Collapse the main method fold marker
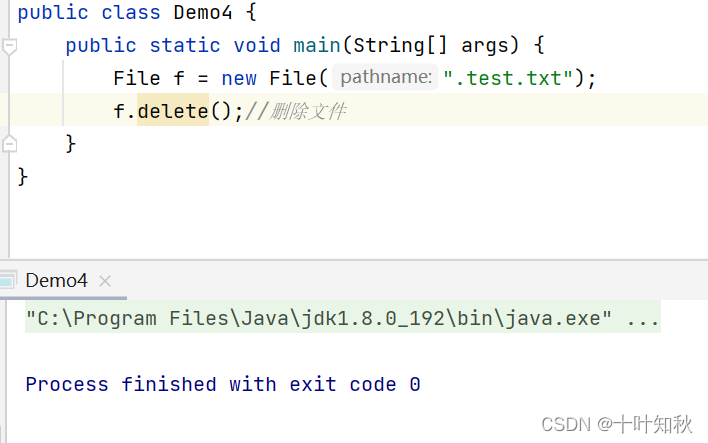708x443 pixels. (9, 46)
